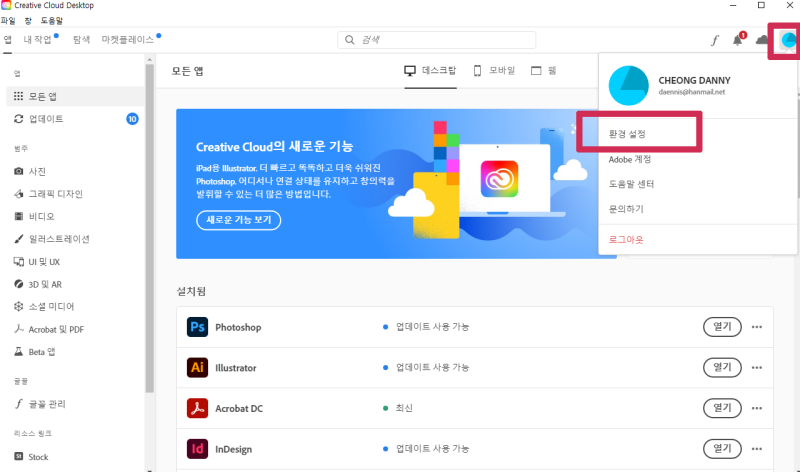Click 열기 button for InDesign

tap(722, 449)
